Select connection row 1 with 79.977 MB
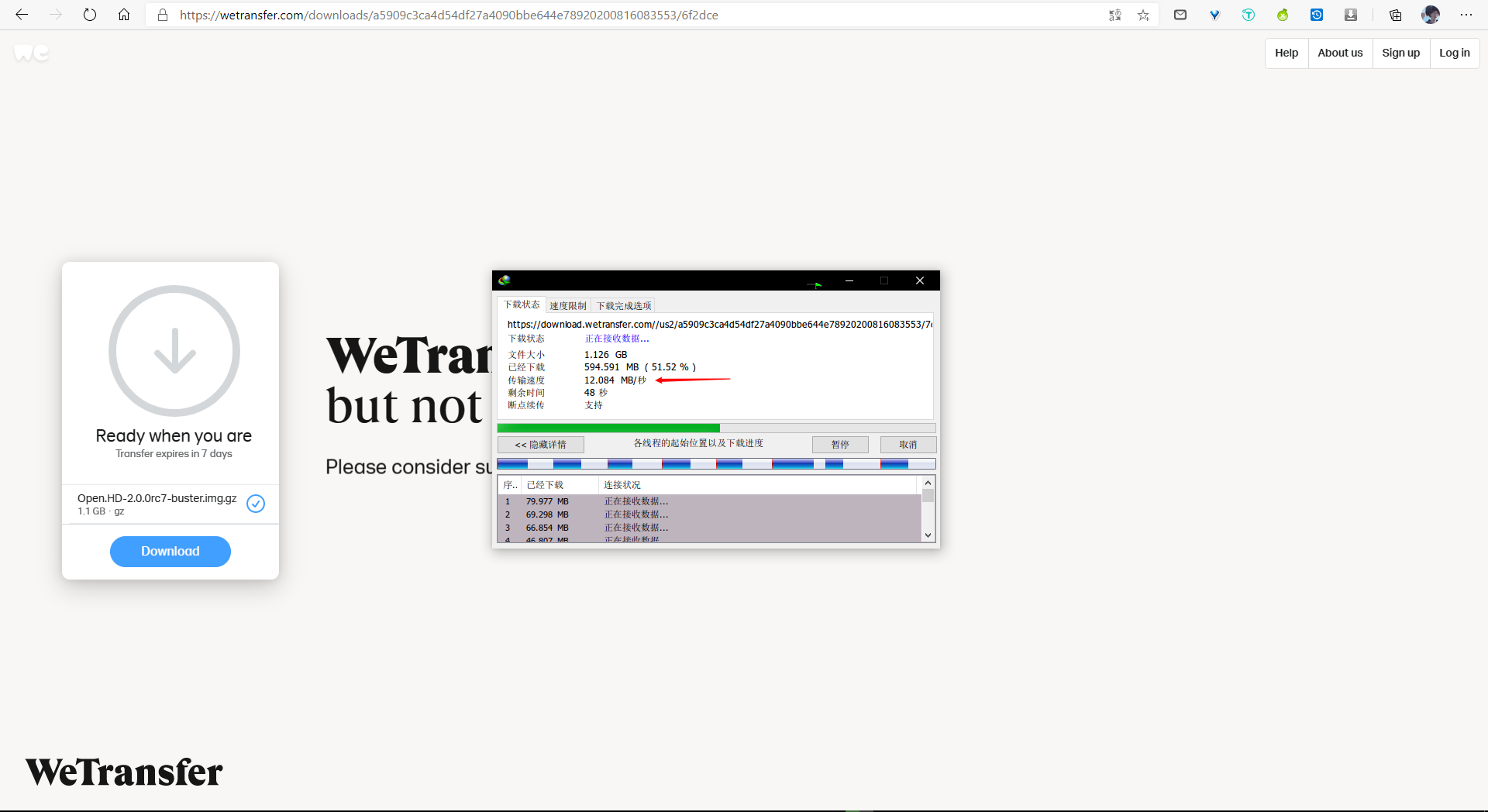Screen dimensions: 1488x812 tap(709, 501)
